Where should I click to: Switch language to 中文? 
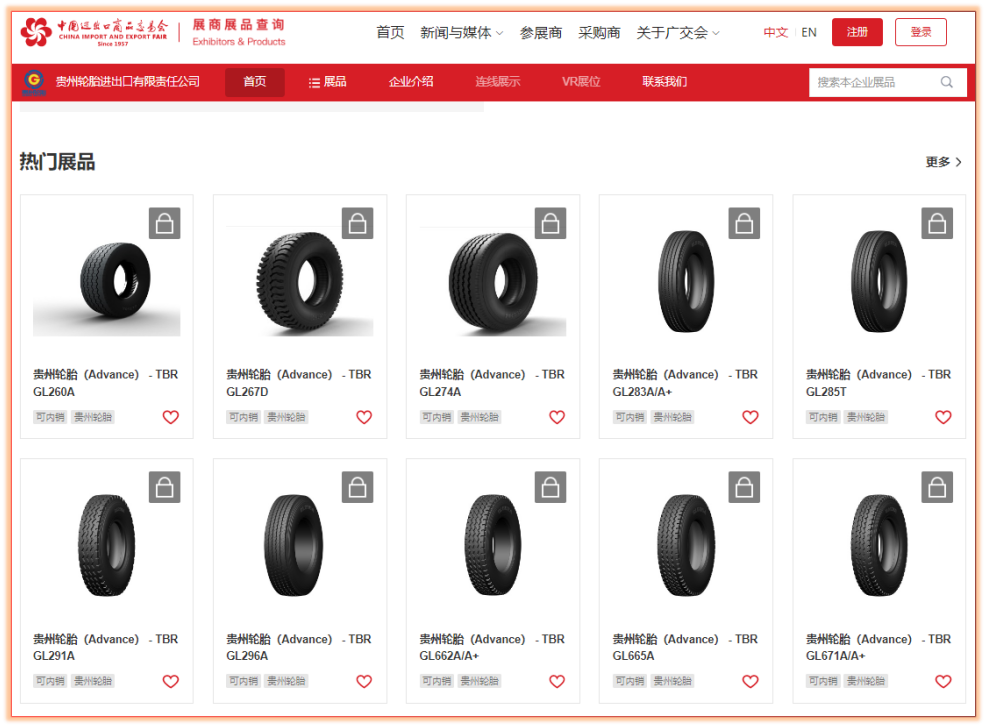point(775,33)
